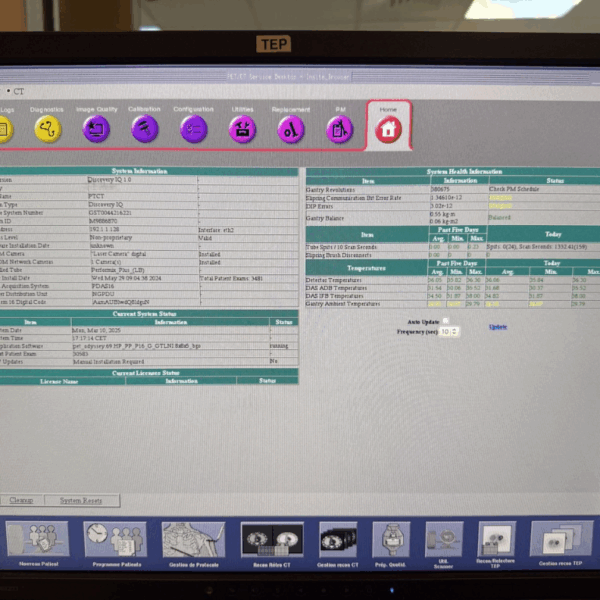Click the PDAS16 acquisition system cell
600x600 pixels.
pos(145,286)
